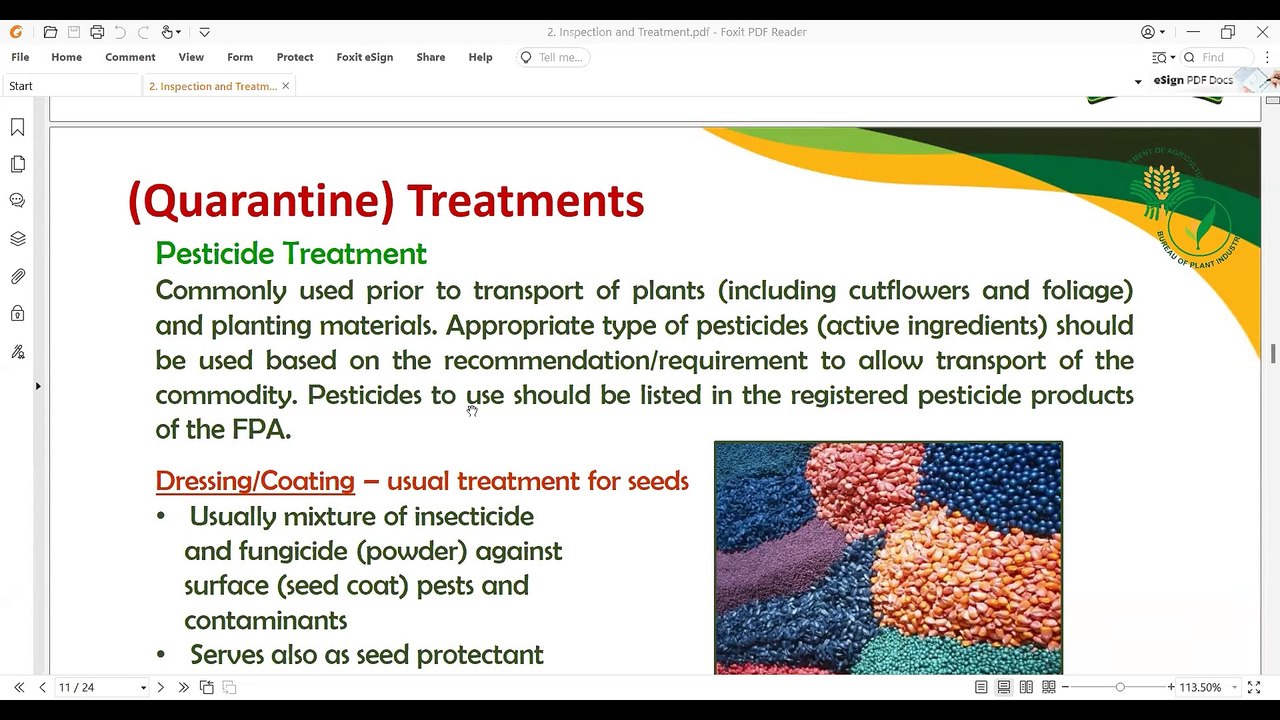Open the advanced search options dropdown
1280x720 pixels.
[1163, 57]
